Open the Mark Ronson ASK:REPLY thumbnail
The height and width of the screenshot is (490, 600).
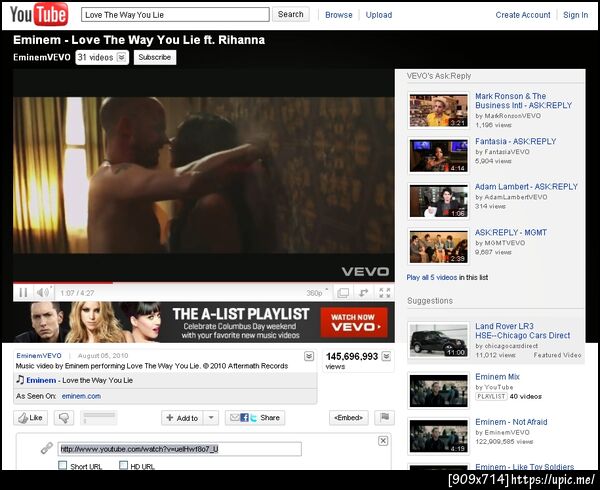pos(439,110)
